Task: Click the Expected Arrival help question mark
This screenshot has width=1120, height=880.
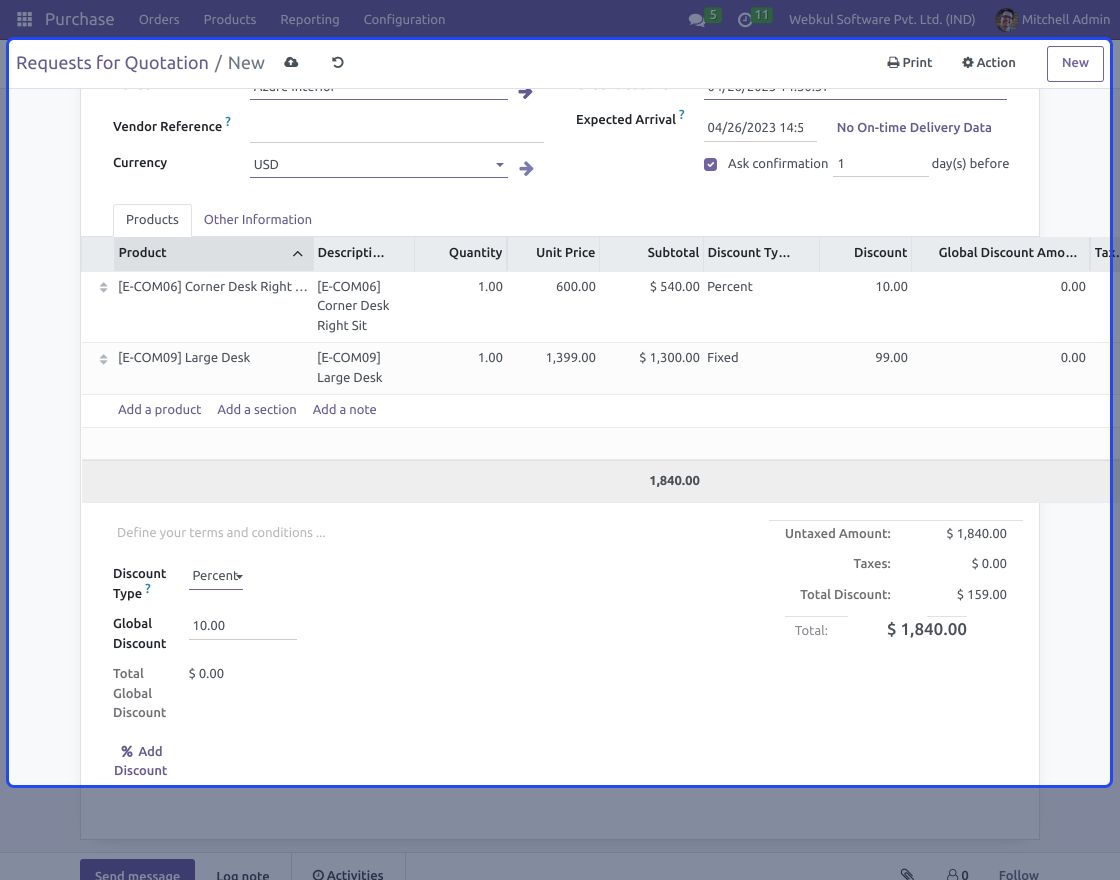Action: tap(681, 114)
